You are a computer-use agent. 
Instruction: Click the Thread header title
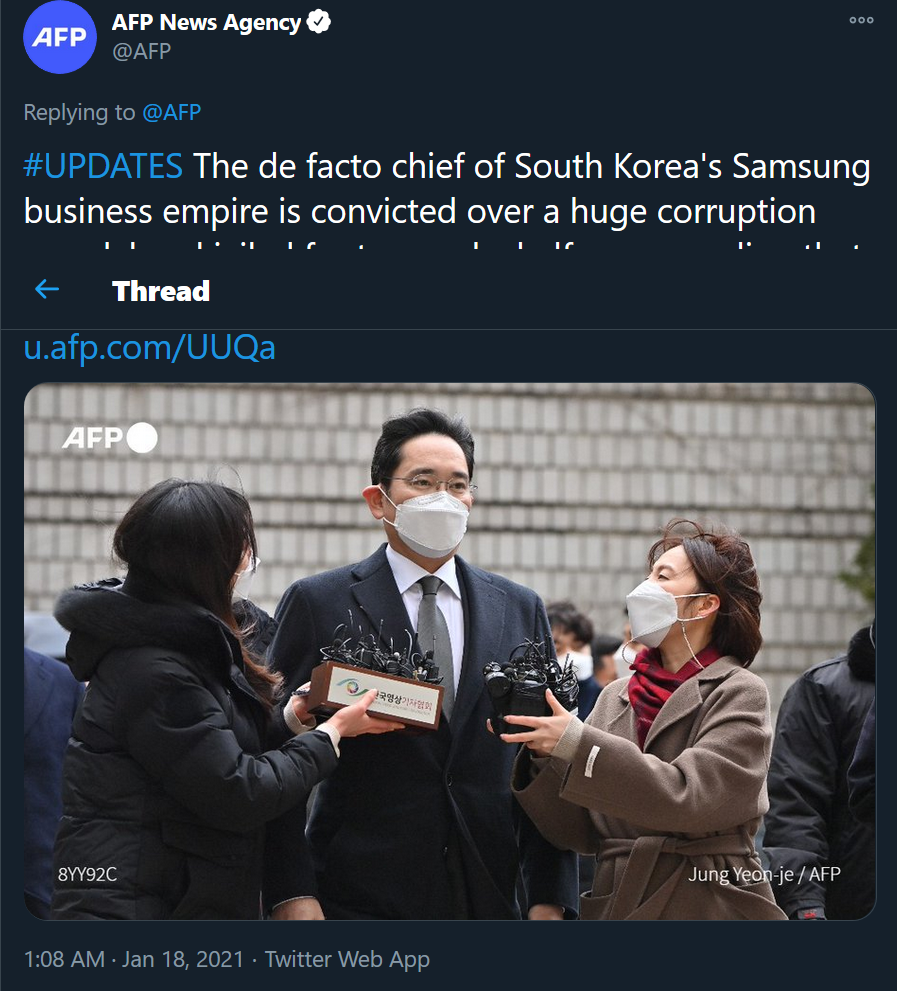coord(161,291)
